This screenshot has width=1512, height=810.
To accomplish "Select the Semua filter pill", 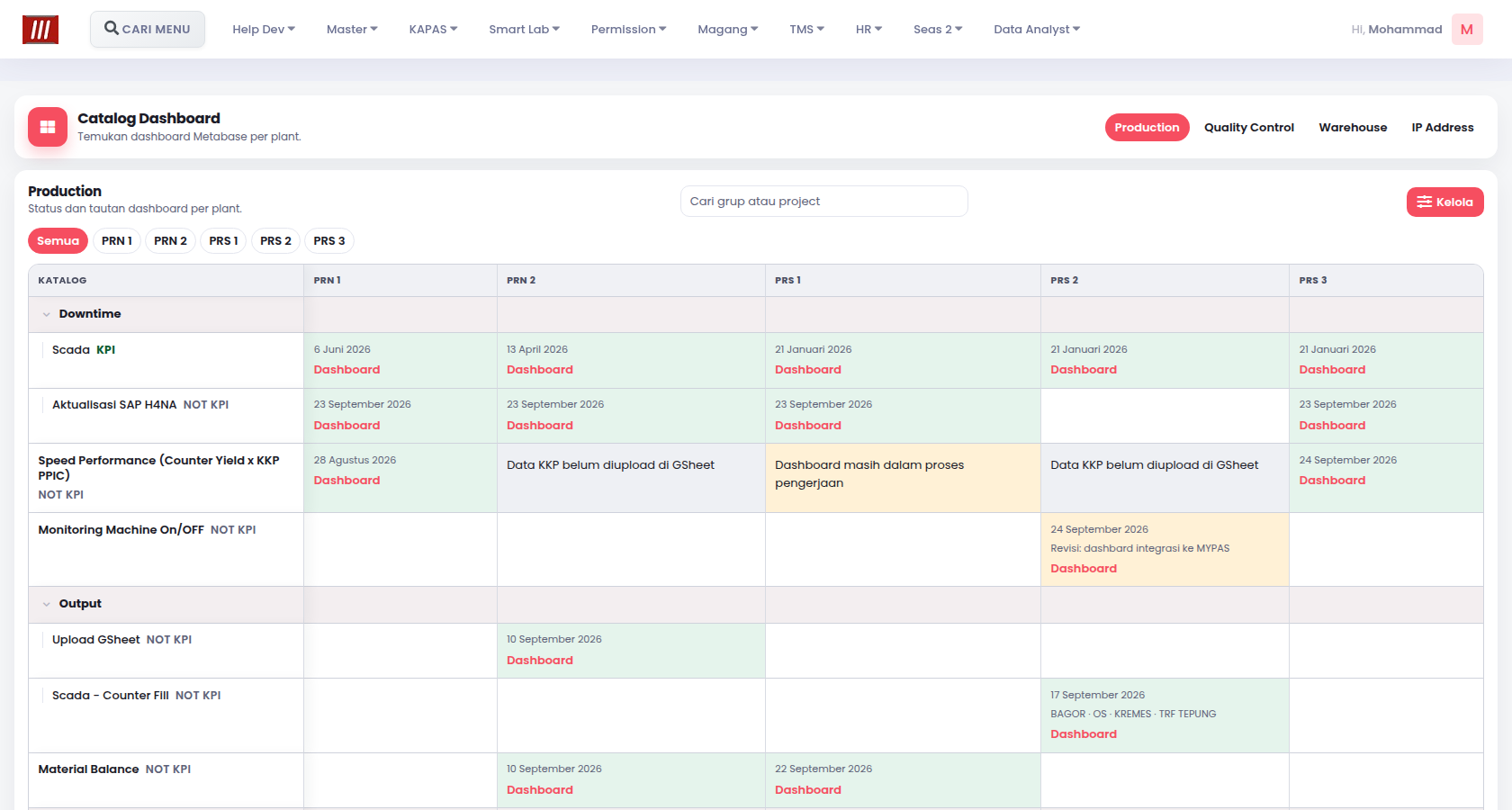I will tap(58, 240).
